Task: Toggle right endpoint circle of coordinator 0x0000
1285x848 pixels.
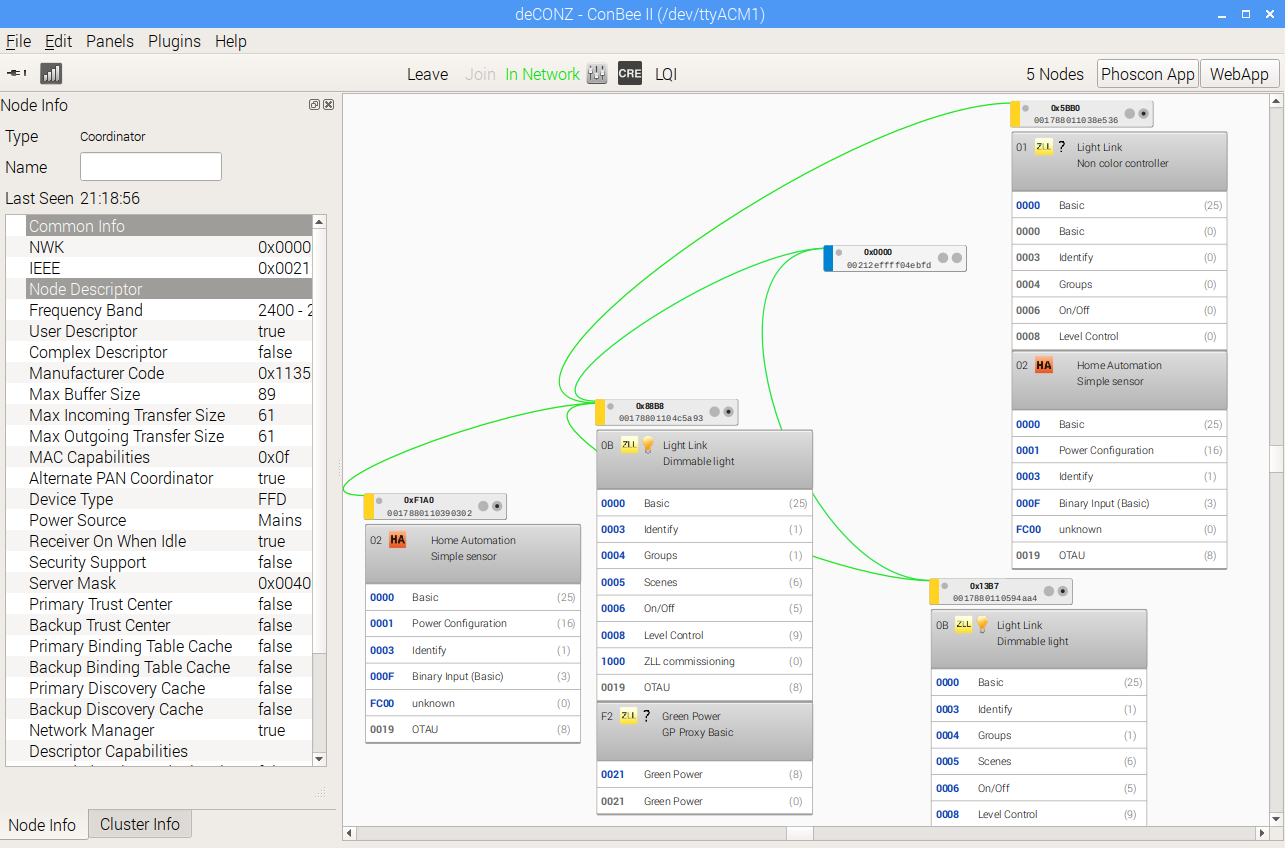Action: click(x=957, y=258)
